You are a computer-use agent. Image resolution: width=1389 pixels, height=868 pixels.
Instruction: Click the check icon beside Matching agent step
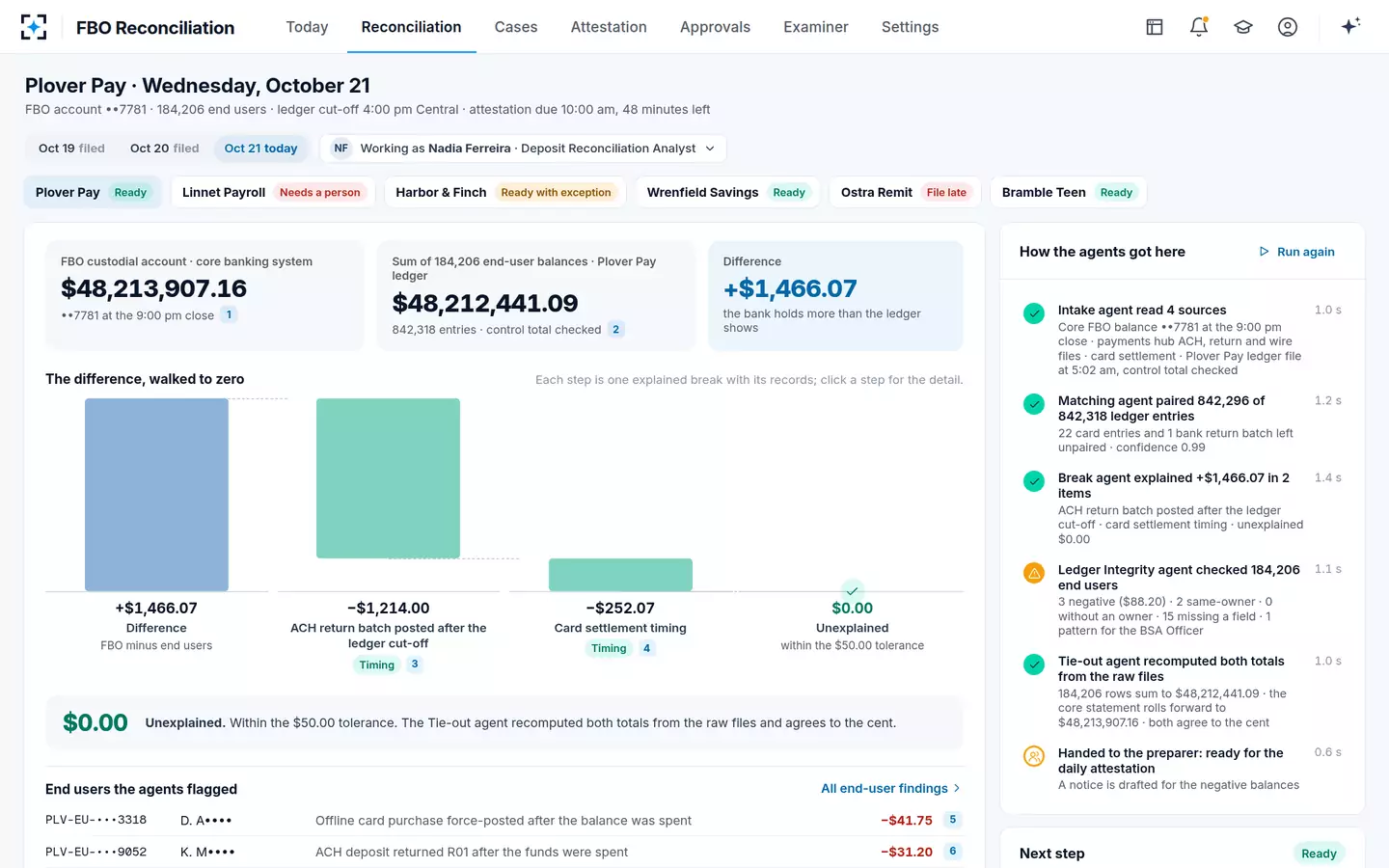[x=1034, y=404]
